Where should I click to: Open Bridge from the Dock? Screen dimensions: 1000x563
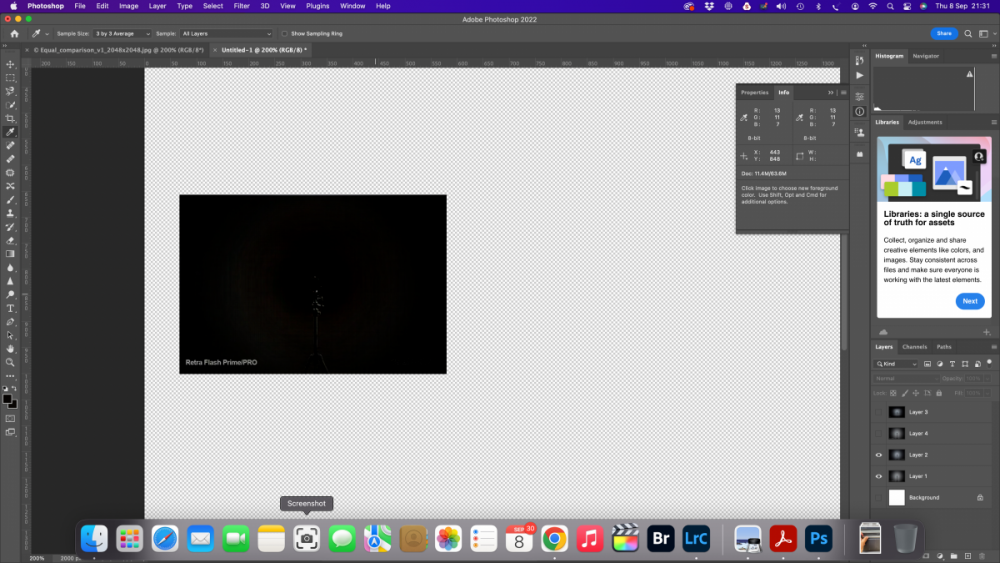pos(661,539)
